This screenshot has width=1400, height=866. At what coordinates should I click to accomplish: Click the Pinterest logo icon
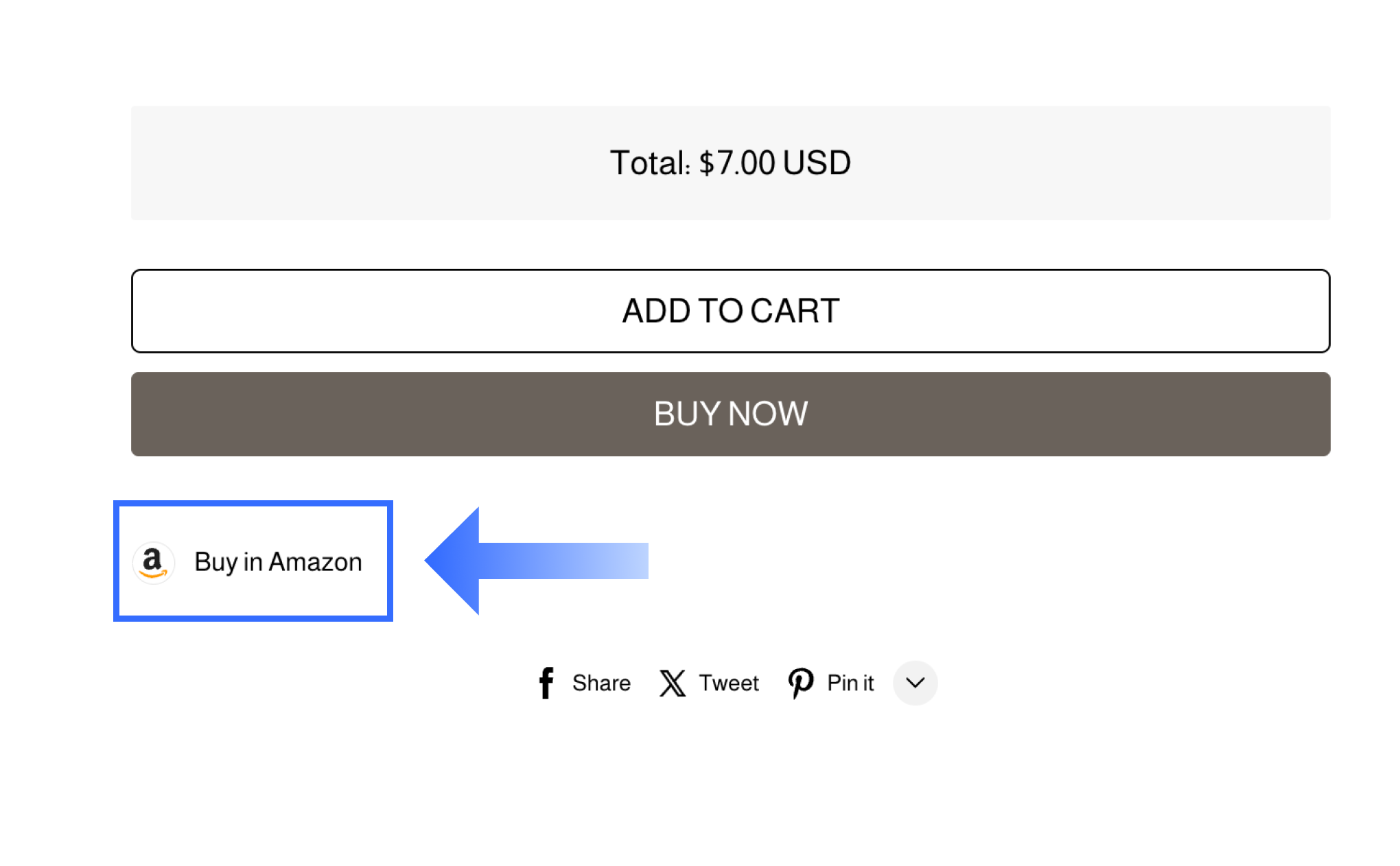(x=800, y=683)
